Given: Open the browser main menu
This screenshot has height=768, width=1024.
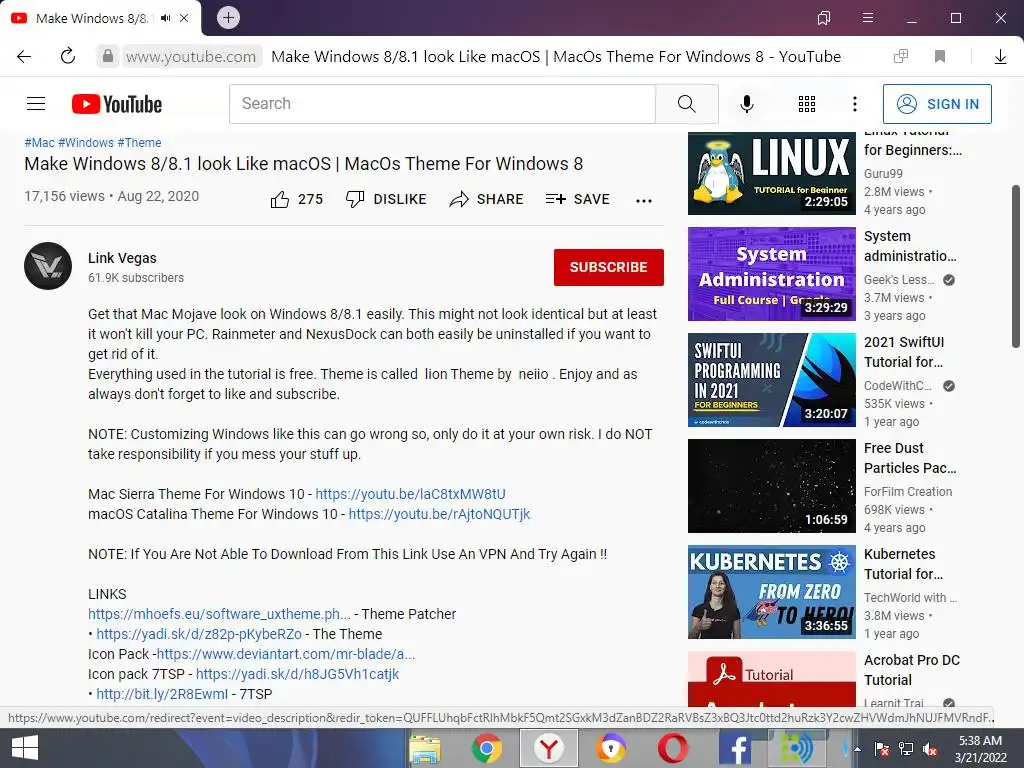Looking at the screenshot, I should pyautogui.click(x=867, y=18).
